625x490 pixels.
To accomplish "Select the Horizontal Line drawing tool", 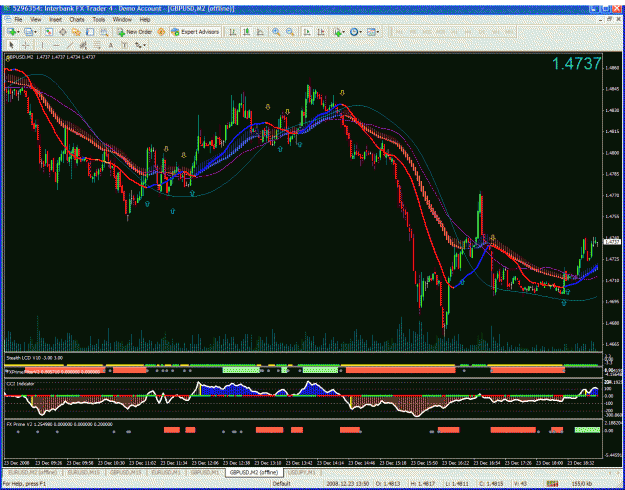I will (56, 45).
